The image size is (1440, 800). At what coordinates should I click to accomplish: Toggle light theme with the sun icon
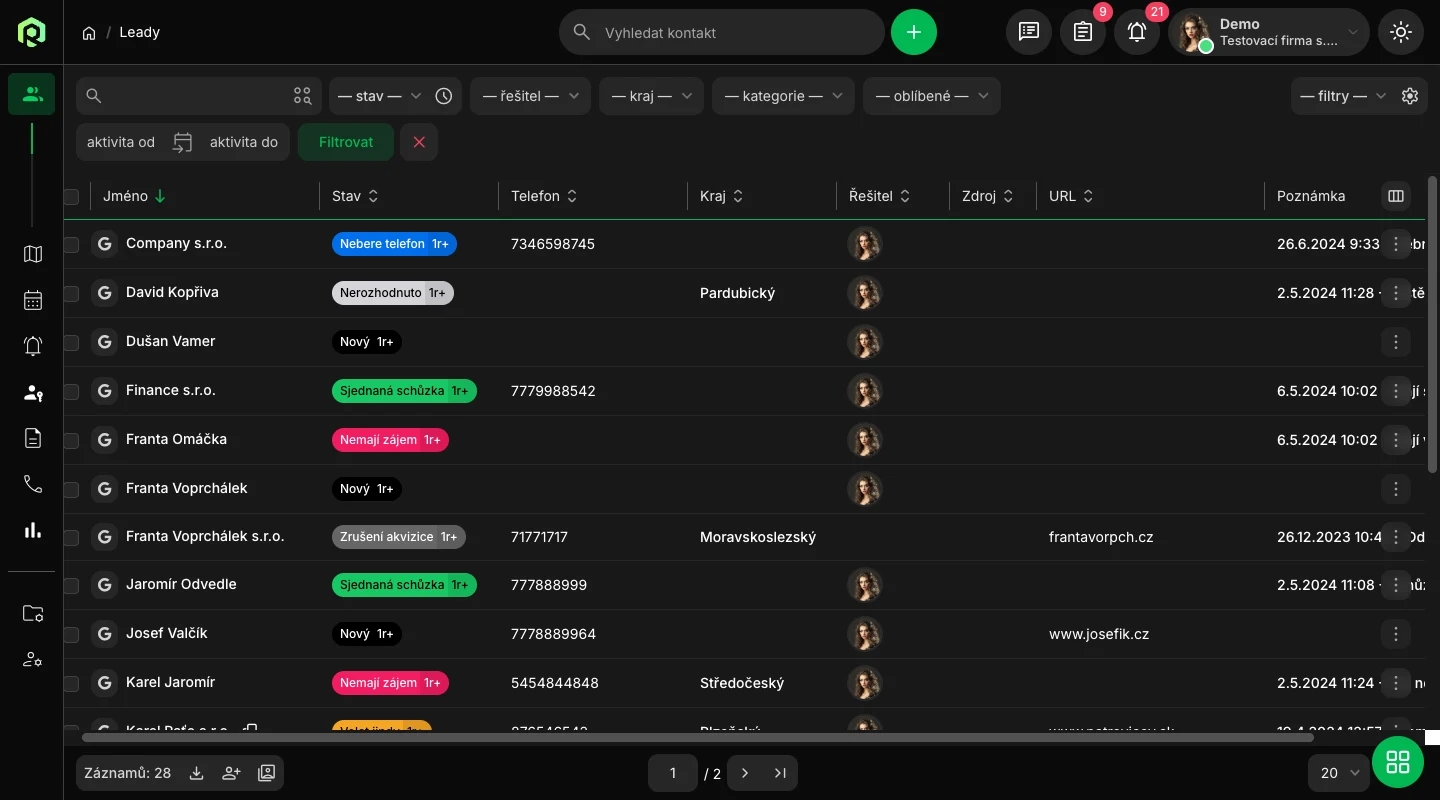click(x=1400, y=32)
